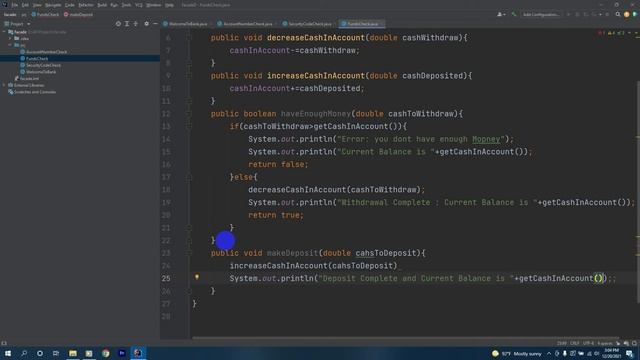This screenshot has height=360, width=640.
Task: Open the notification center icon
Action: pyautogui.click(x=630, y=353)
